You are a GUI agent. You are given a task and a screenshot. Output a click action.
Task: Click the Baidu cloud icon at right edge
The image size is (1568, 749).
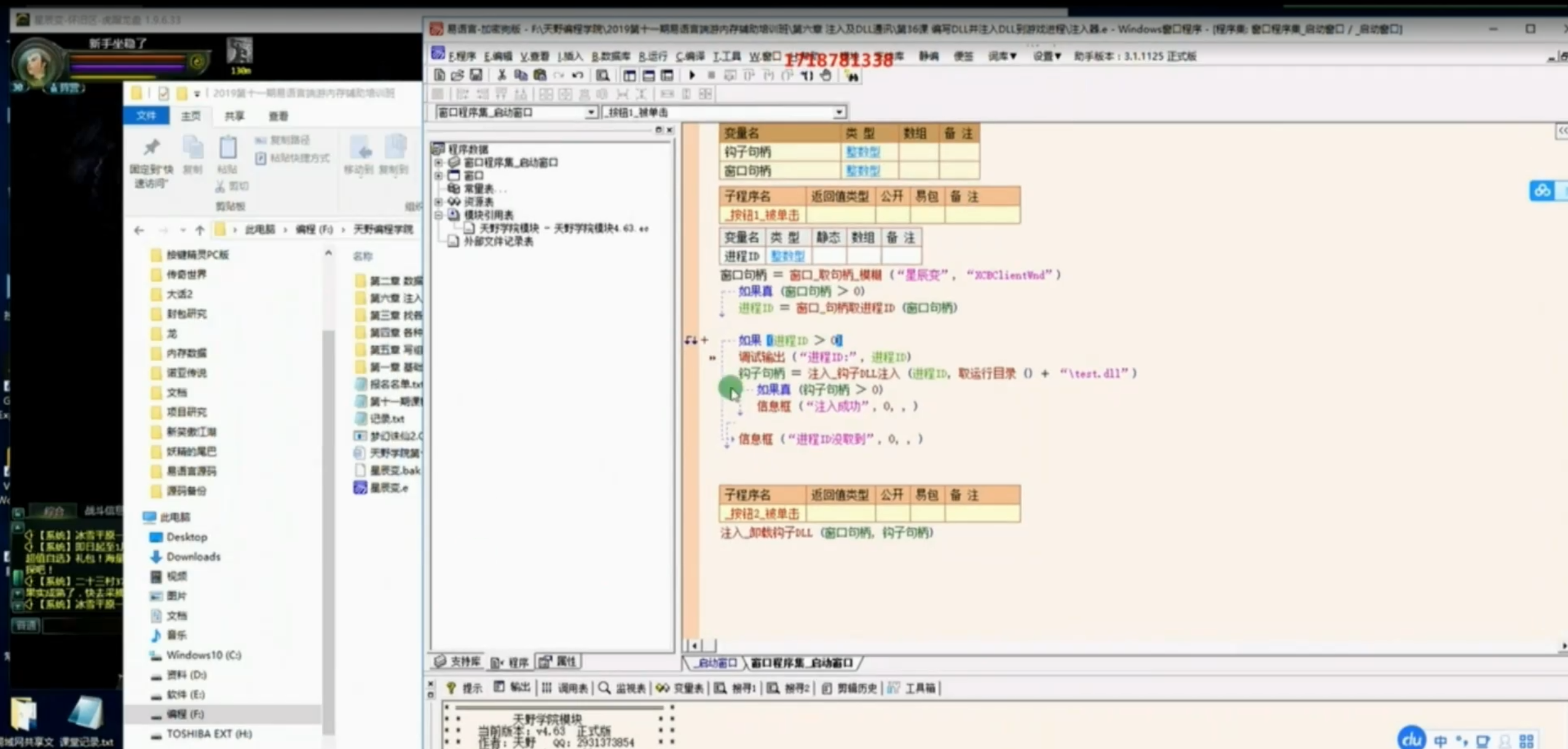tap(1542, 191)
